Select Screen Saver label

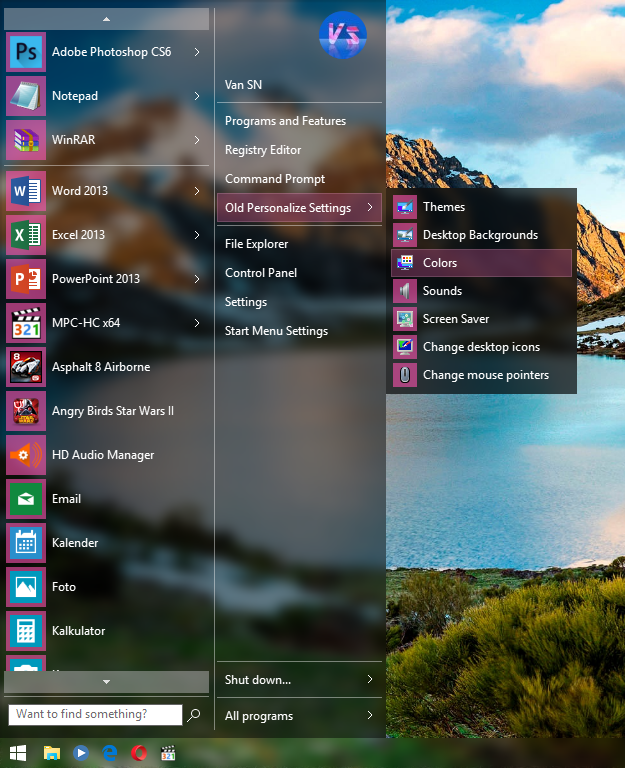(456, 319)
